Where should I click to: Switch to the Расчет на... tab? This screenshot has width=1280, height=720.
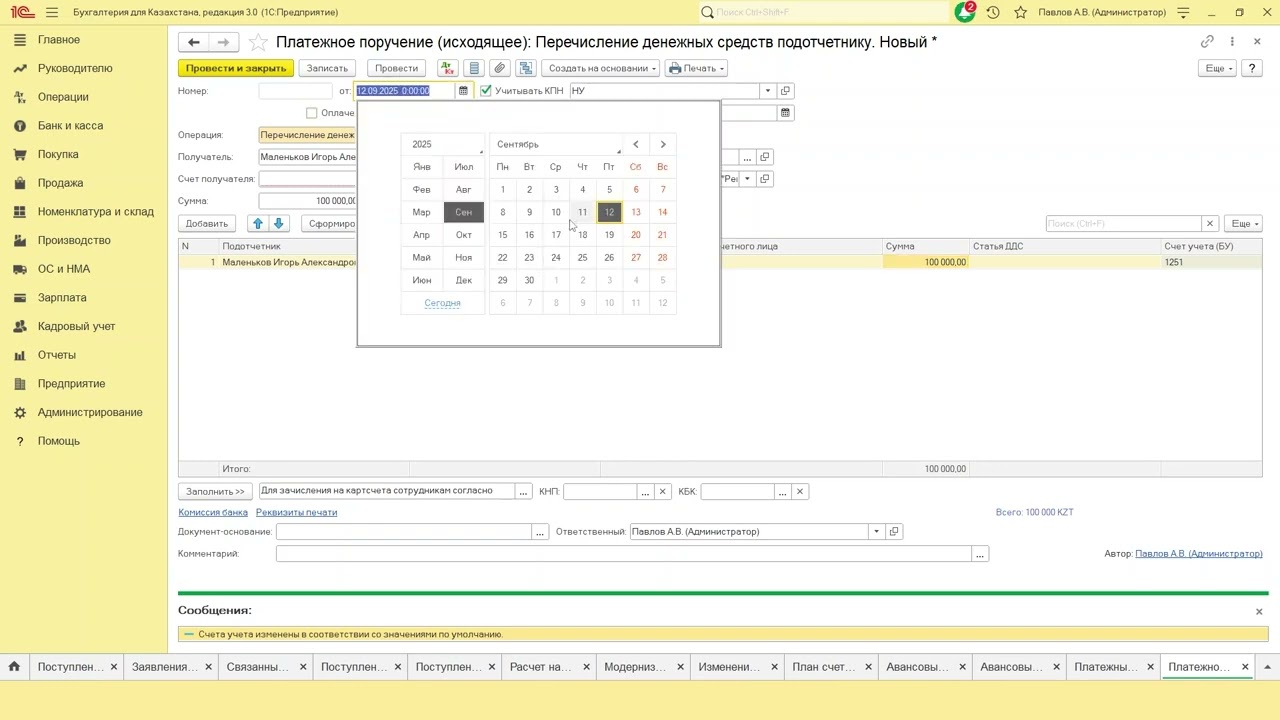pos(541,667)
